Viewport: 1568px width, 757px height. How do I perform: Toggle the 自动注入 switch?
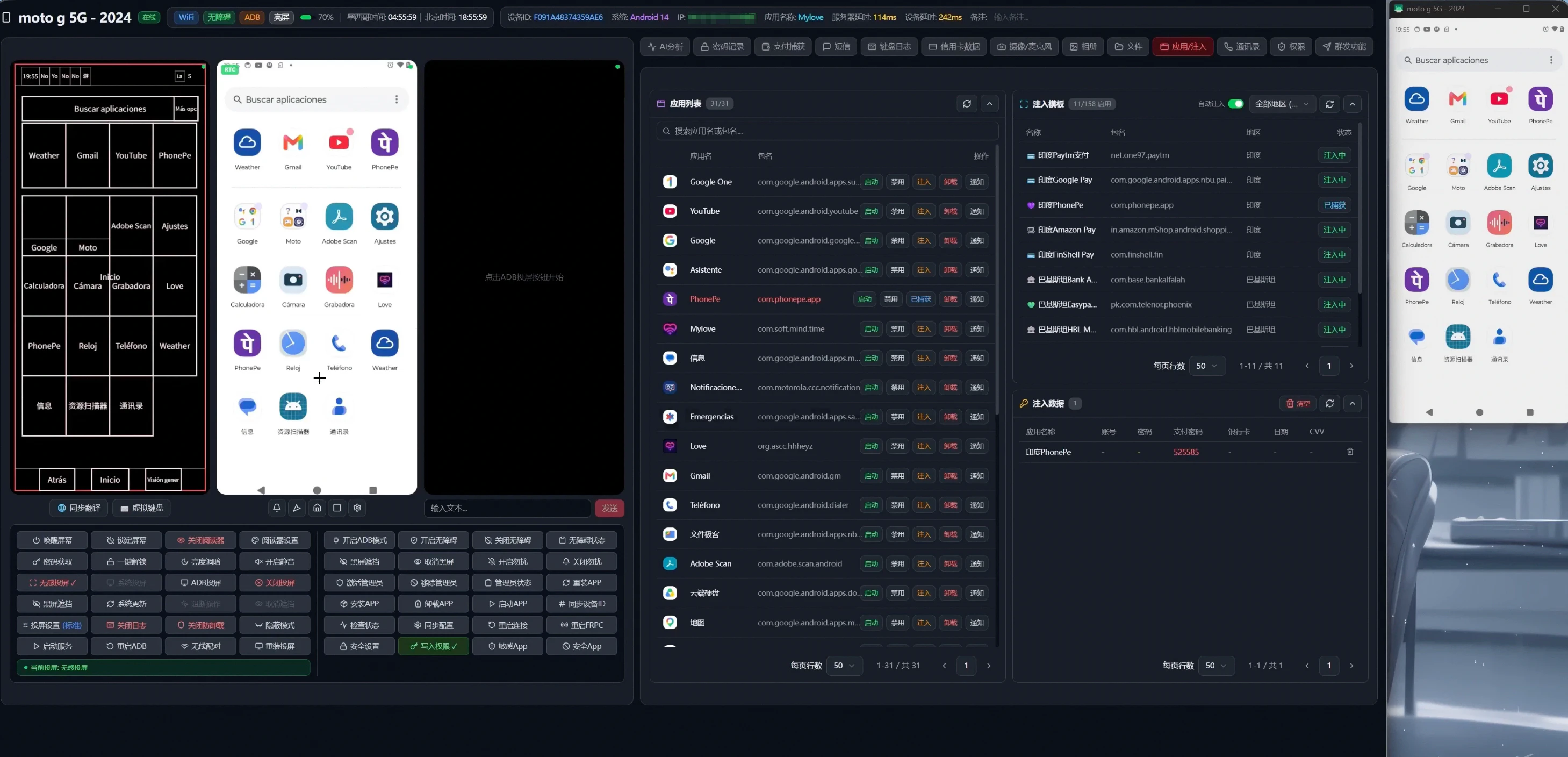click(x=1236, y=104)
